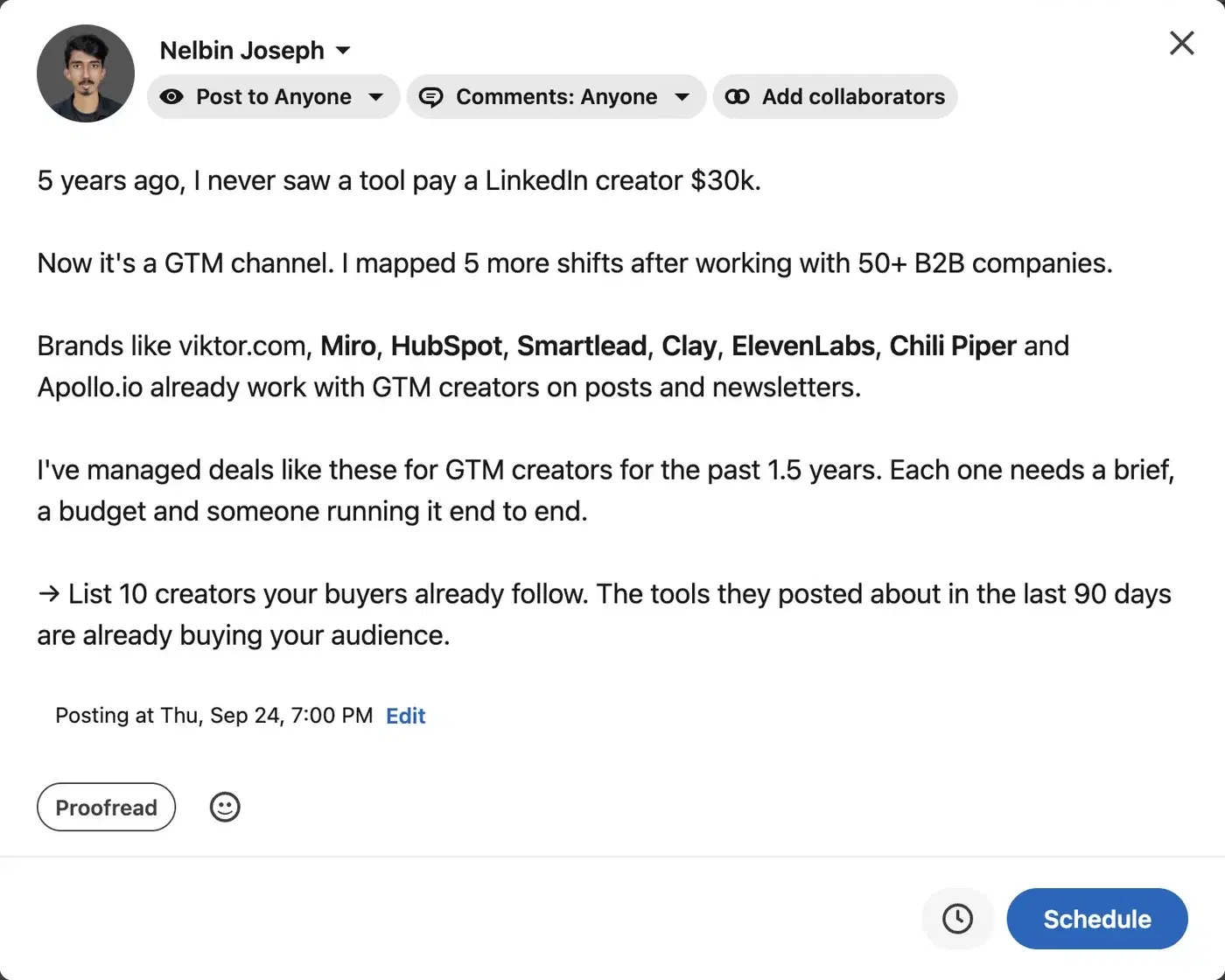The image size is (1225, 980).
Task: Click the bold Chili Piper mention
Action: [953, 346]
